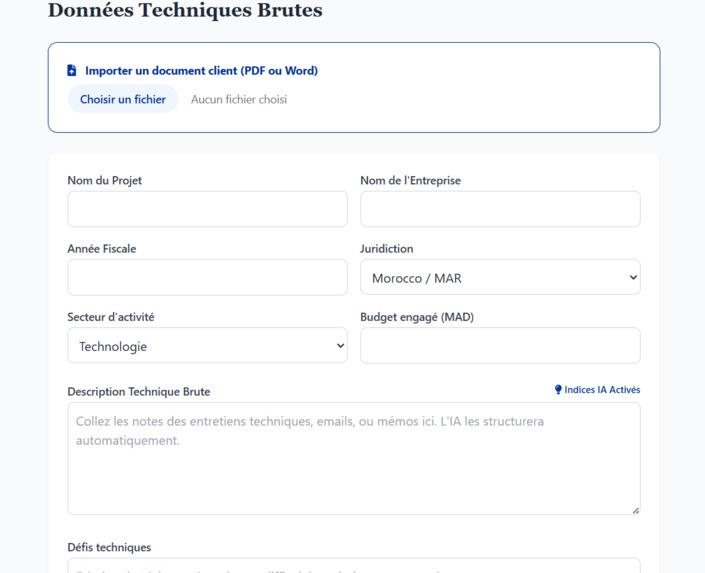Focus the Année Fiscale input field
The width and height of the screenshot is (705, 573).
coord(207,278)
